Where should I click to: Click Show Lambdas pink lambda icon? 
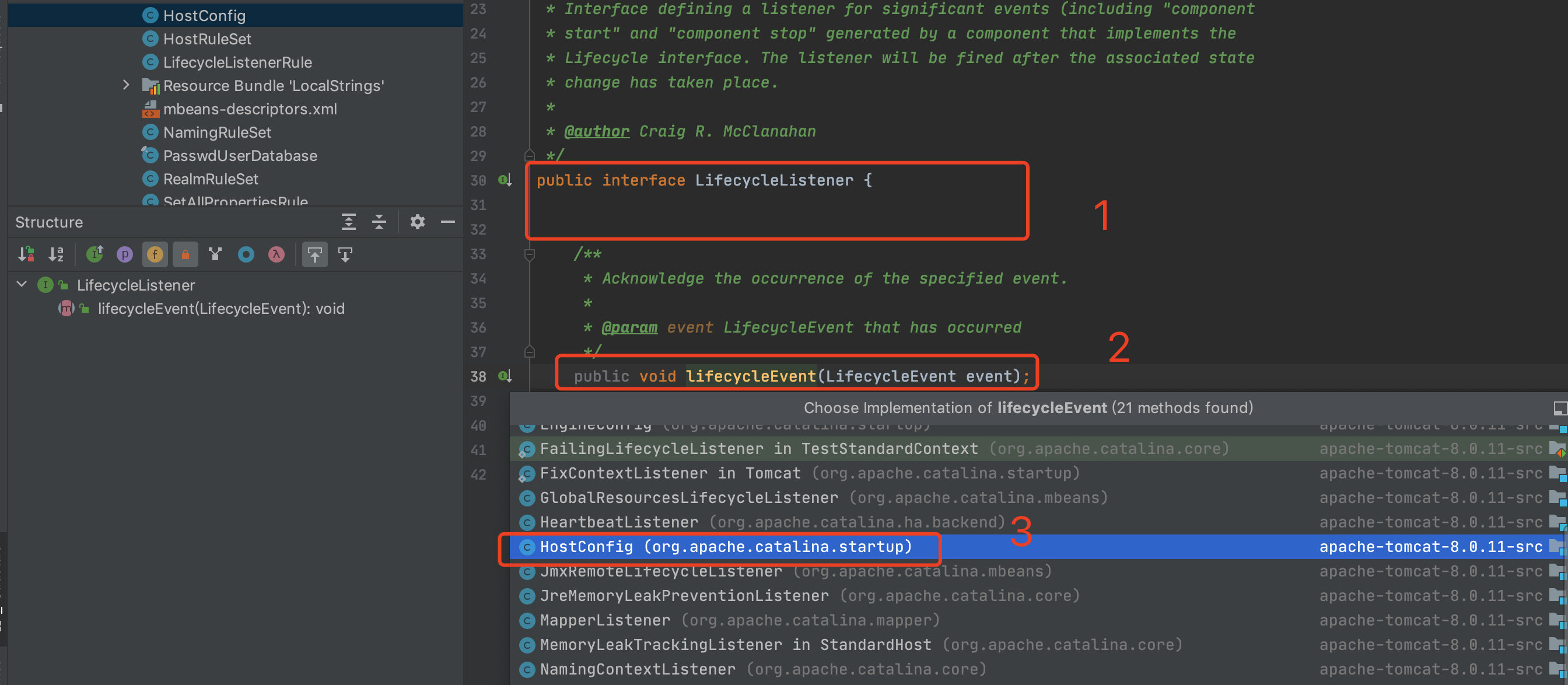pyautogui.click(x=276, y=254)
